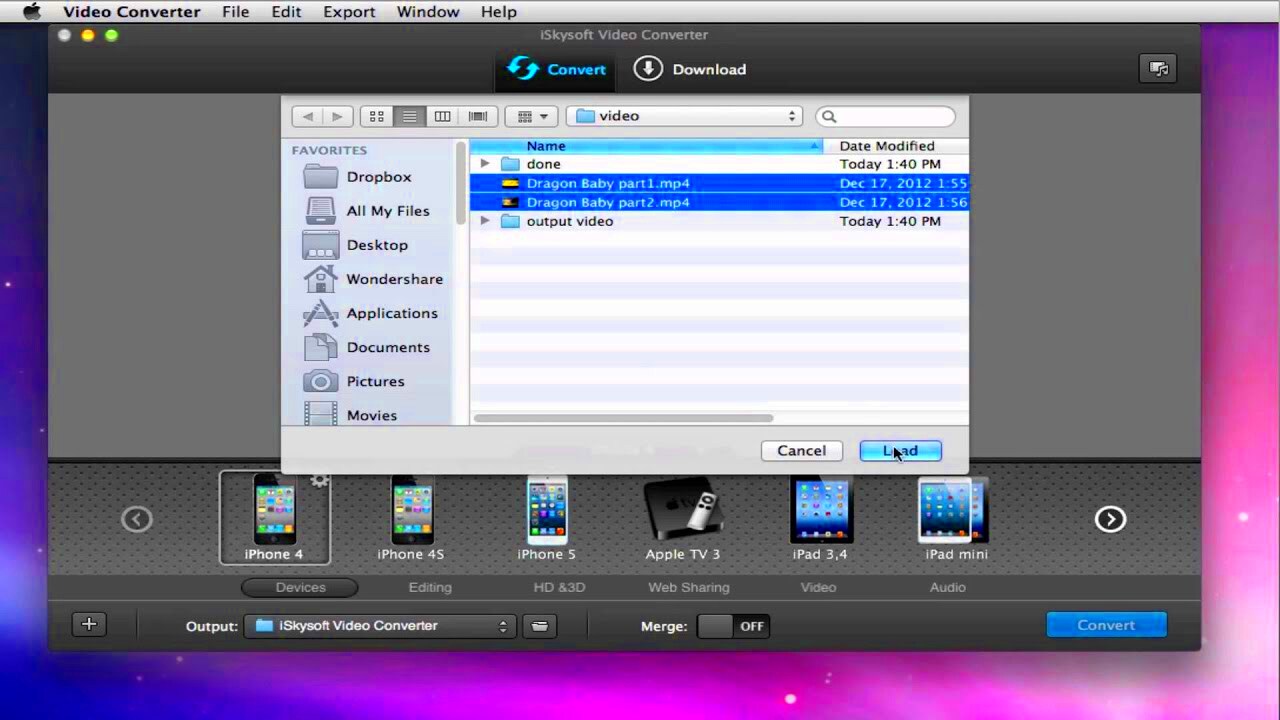The width and height of the screenshot is (1280, 720).
Task: Open the Apple menu
Action: [x=32, y=12]
